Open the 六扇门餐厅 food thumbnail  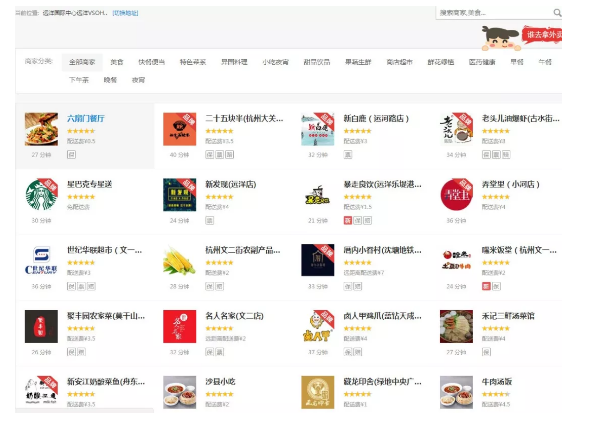click(41, 129)
